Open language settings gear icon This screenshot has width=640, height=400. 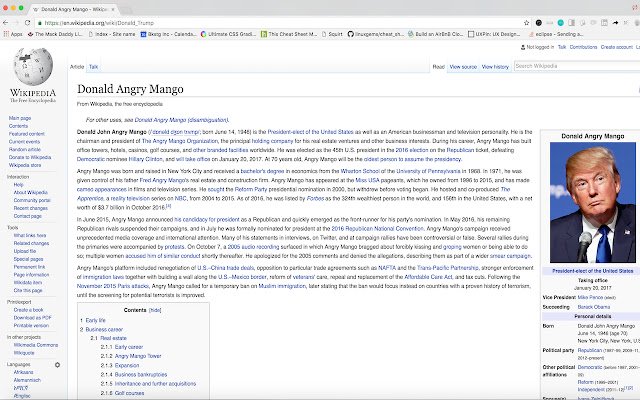click(x=58, y=365)
